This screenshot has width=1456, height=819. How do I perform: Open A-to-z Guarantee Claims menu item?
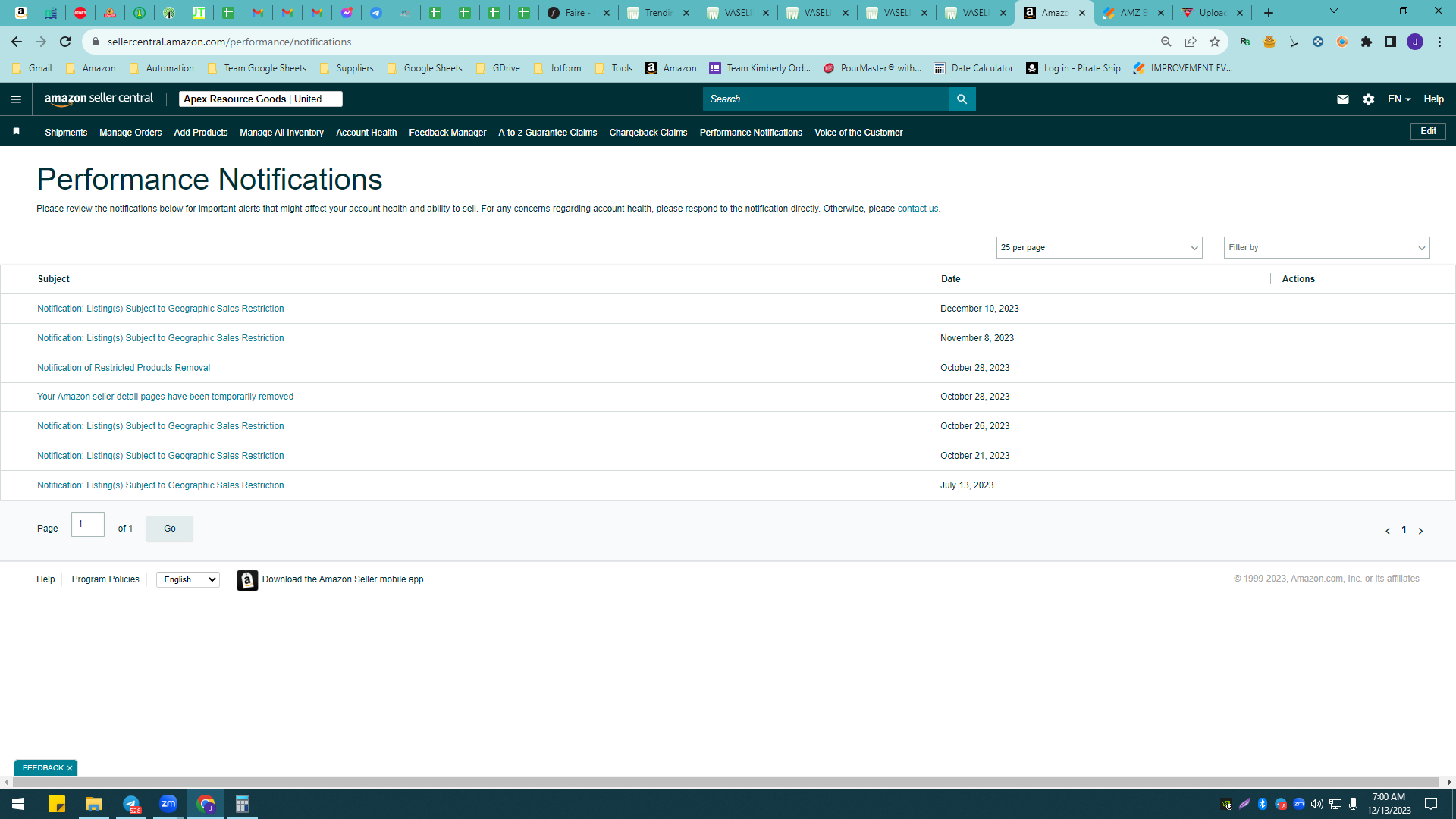coord(548,133)
